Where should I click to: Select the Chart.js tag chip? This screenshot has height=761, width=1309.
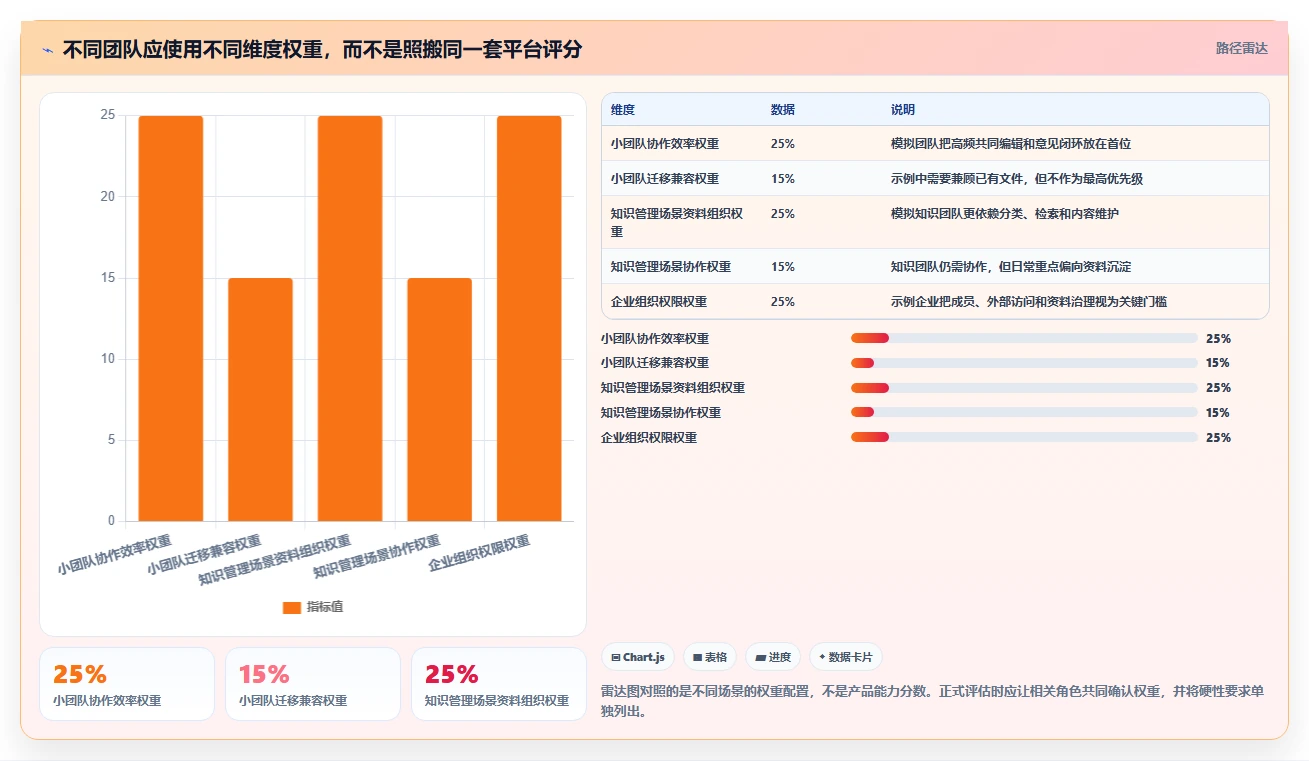[x=638, y=657]
